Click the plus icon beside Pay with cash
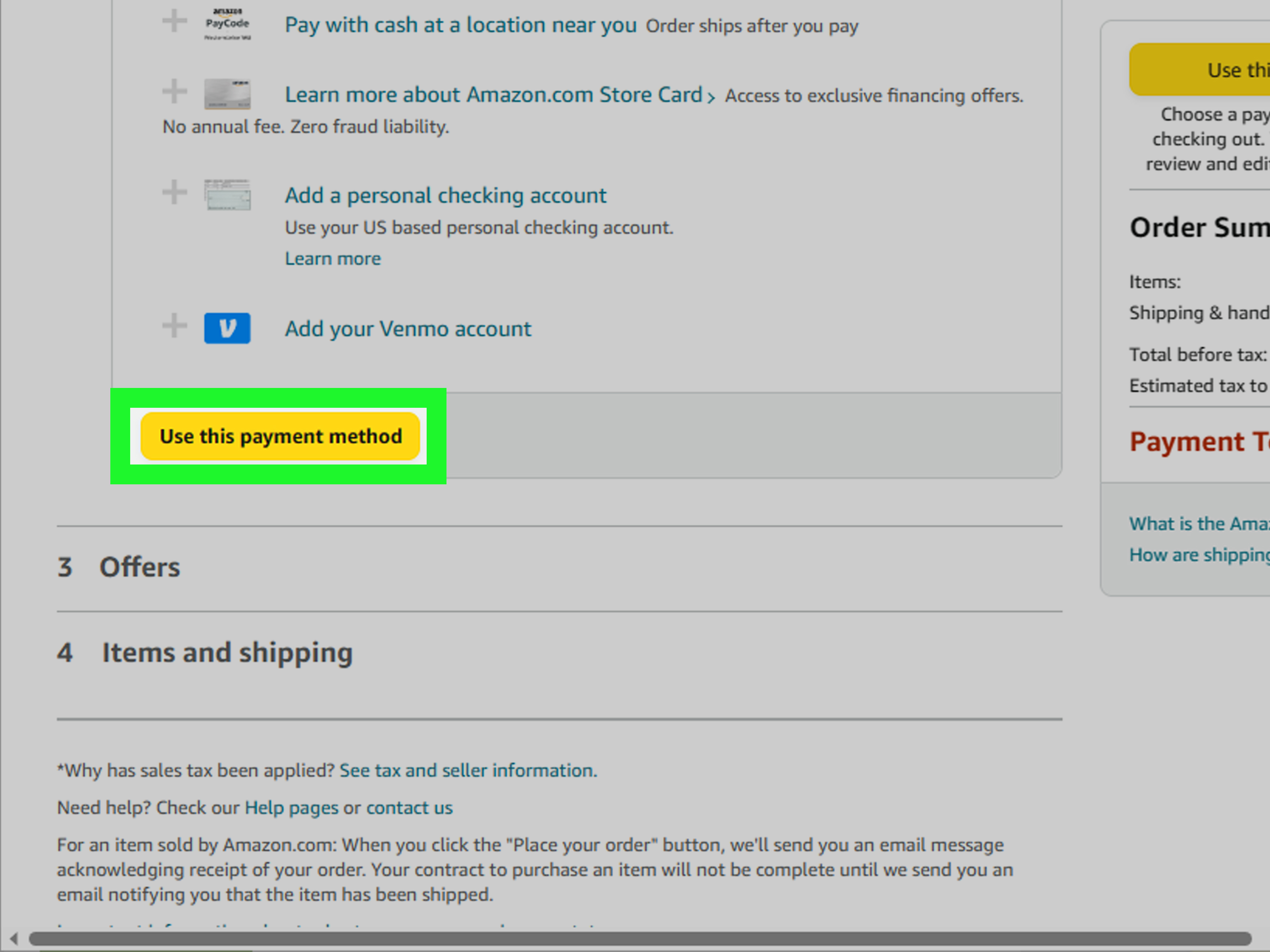Image resolution: width=1270 pixels, height=952 pixels. point(175,22)
